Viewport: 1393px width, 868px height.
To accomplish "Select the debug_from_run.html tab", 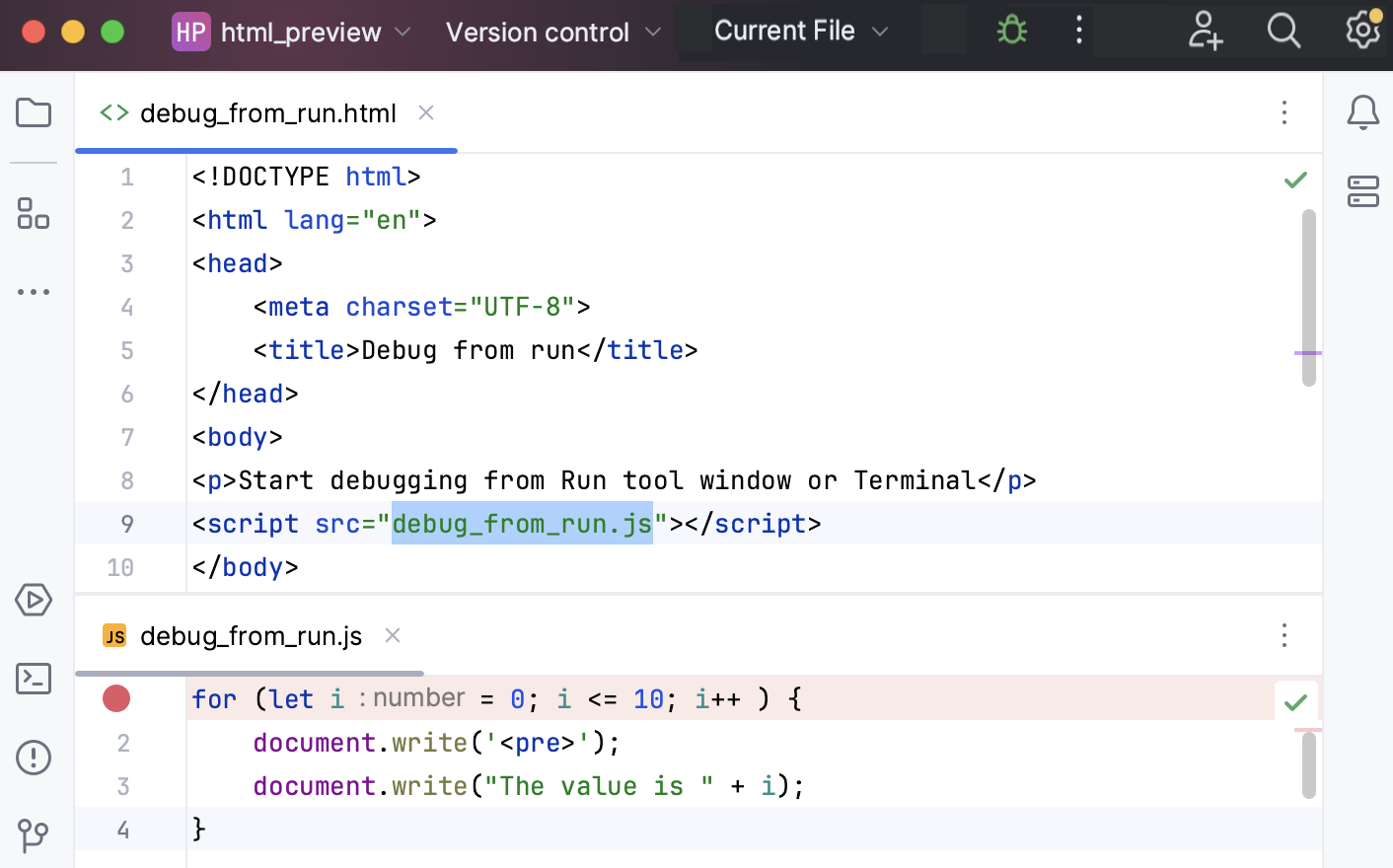I will pos(267,113).
